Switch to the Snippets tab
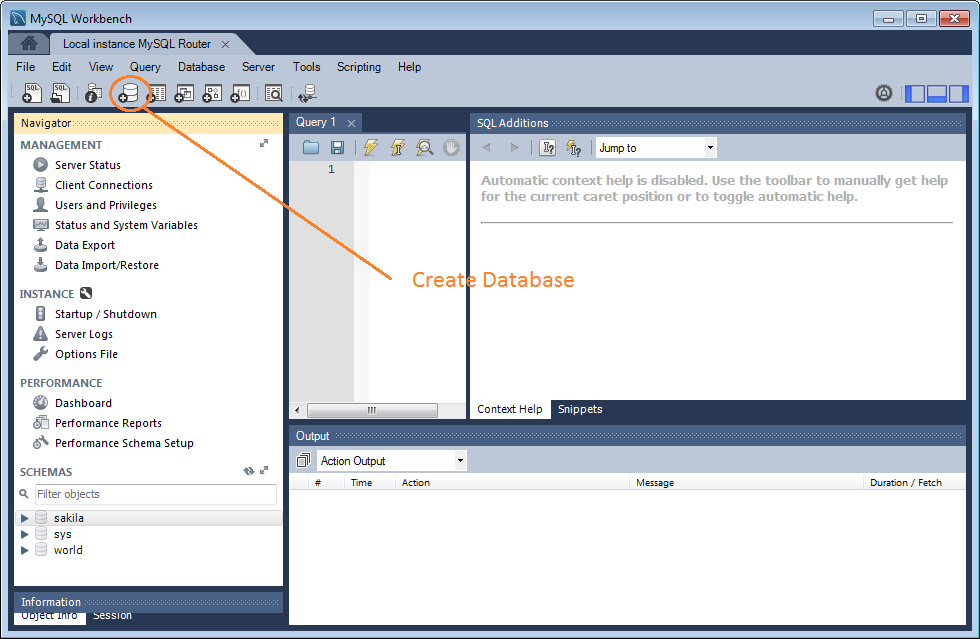The image size is (980, 639). (580, 409)
